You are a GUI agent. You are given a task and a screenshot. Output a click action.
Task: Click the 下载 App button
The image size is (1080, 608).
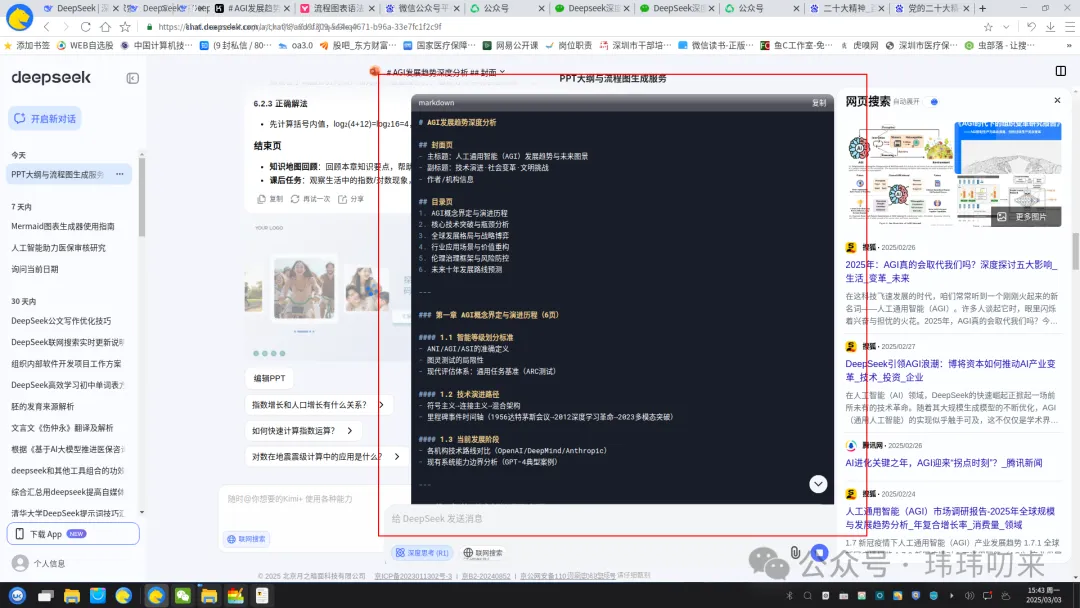(73, 534)
